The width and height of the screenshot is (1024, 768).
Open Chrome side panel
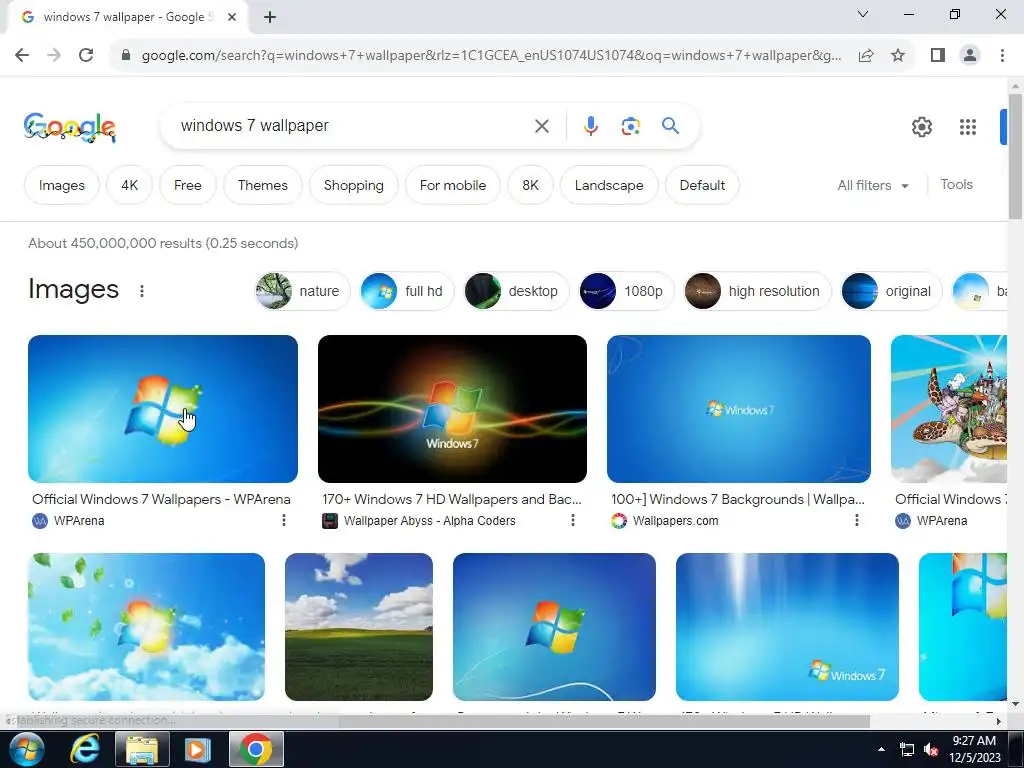pos(938,55)
